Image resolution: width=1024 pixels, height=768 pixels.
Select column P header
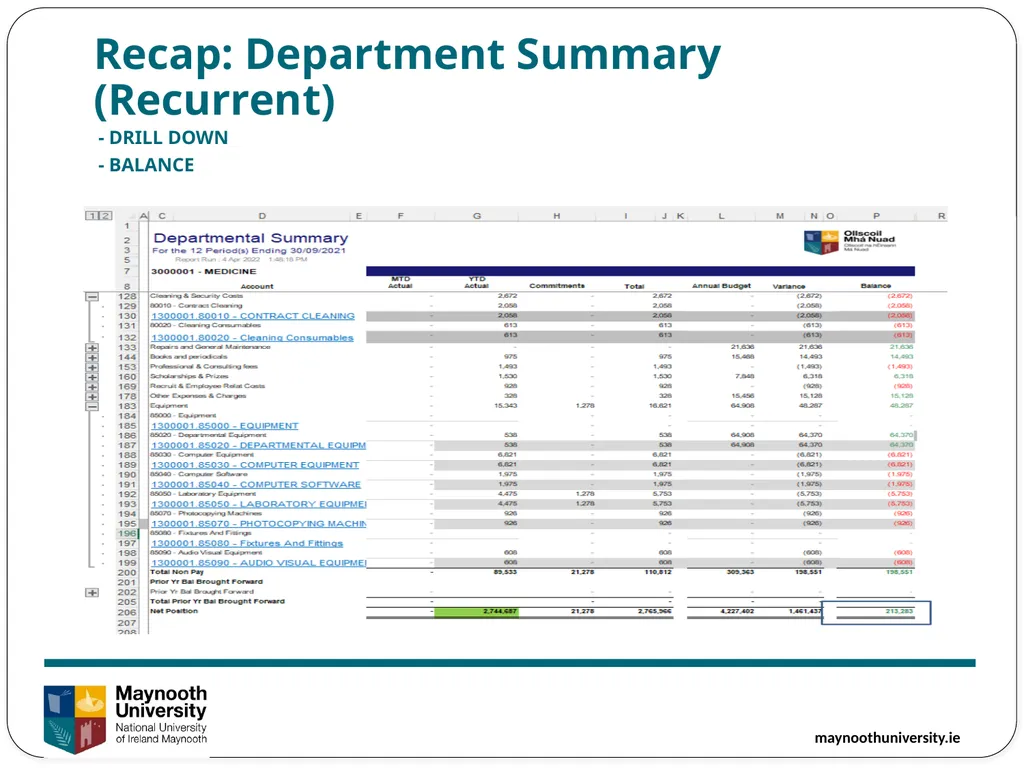click(x=876, y=216)
